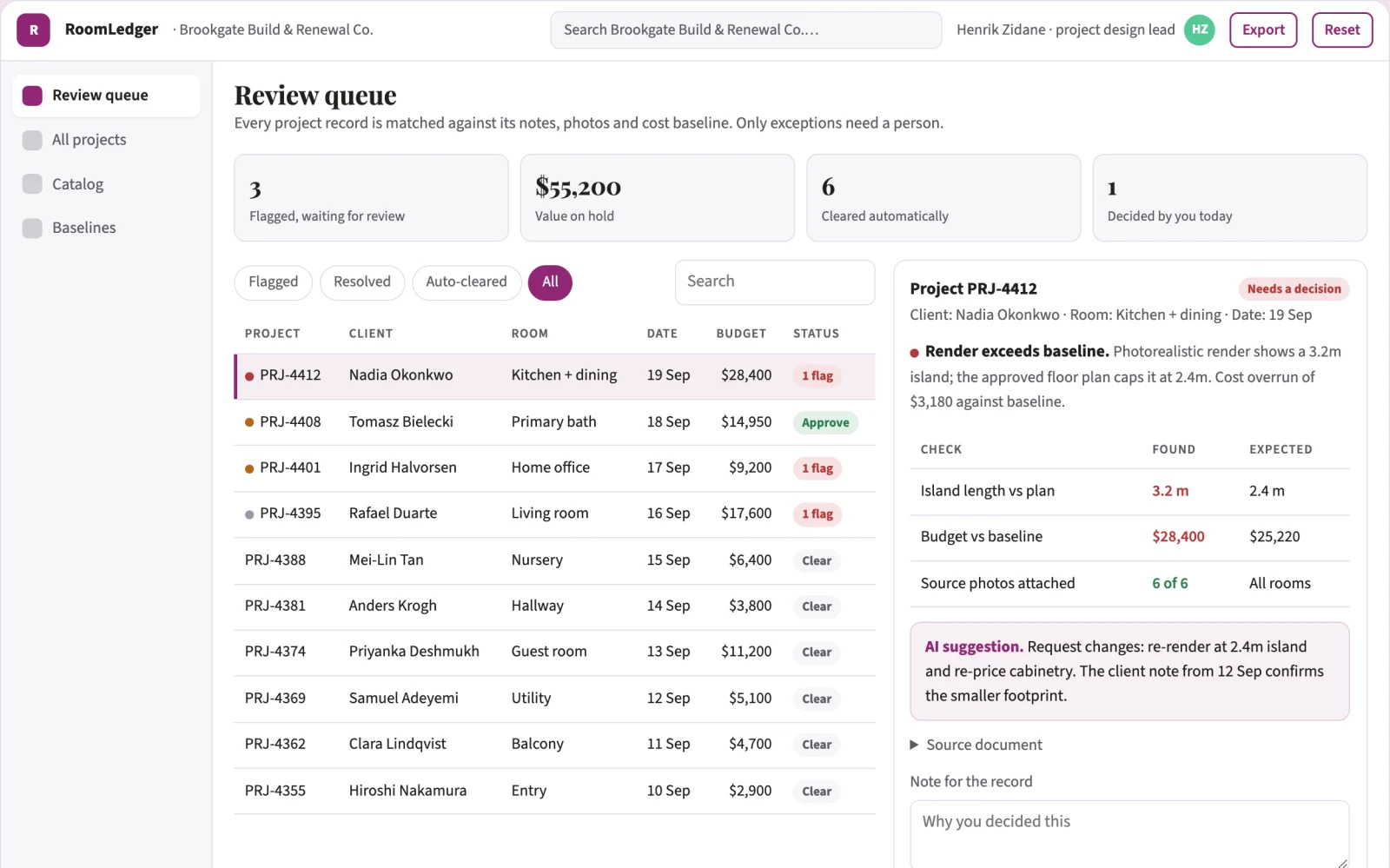Image resolution: width=1390 pixels, height=868 pixels.
Task: Click the 1 flag badge for PRJ-4395
Action: [x=817, y=514]
